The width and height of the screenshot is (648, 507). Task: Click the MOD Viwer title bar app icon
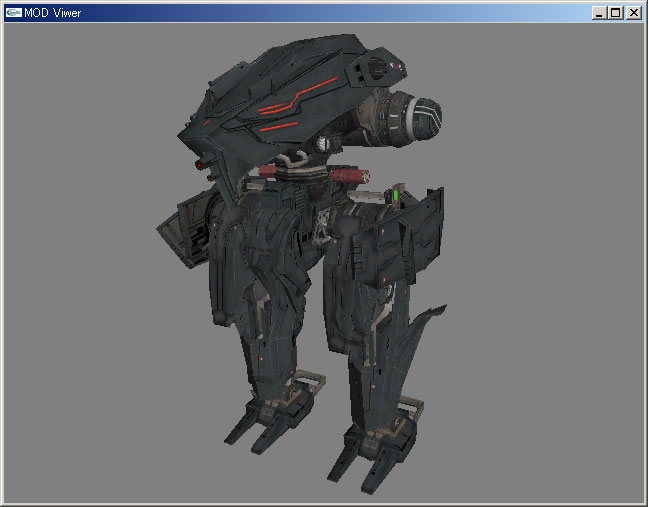[x=14, y=13]
